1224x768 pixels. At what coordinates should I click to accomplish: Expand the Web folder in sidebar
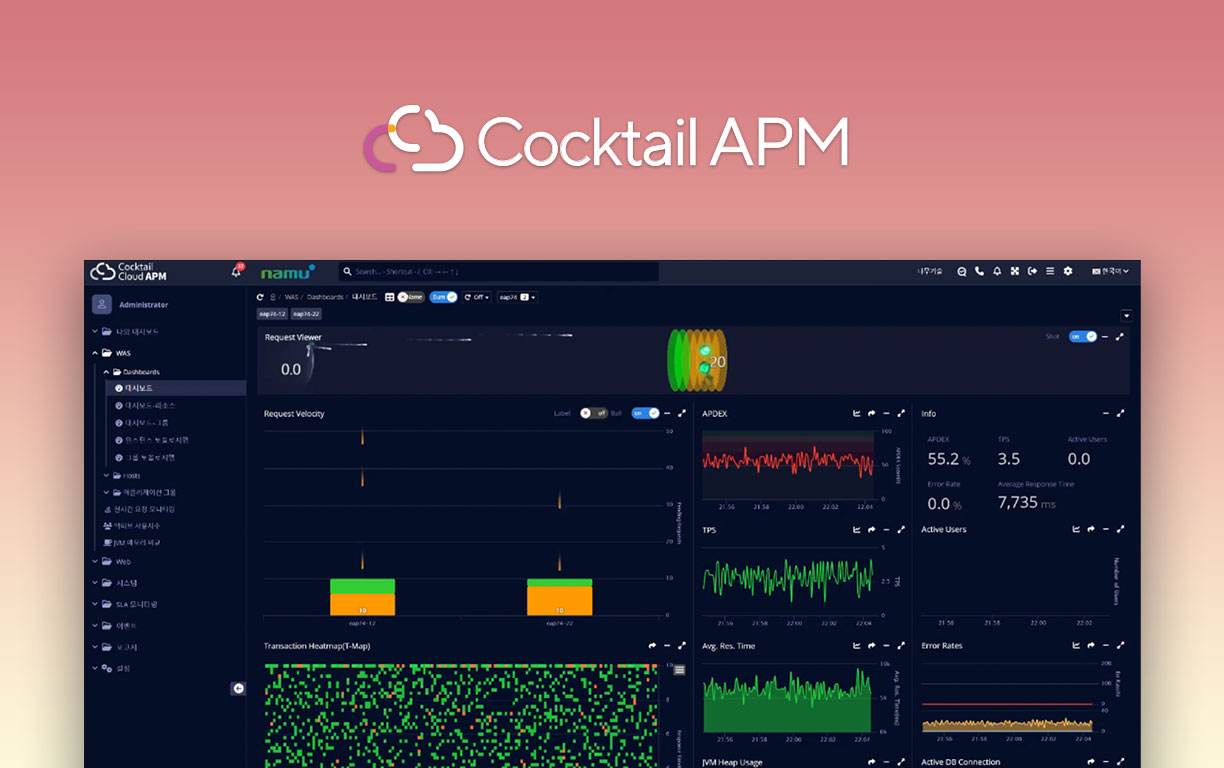[x=122, y=562]
